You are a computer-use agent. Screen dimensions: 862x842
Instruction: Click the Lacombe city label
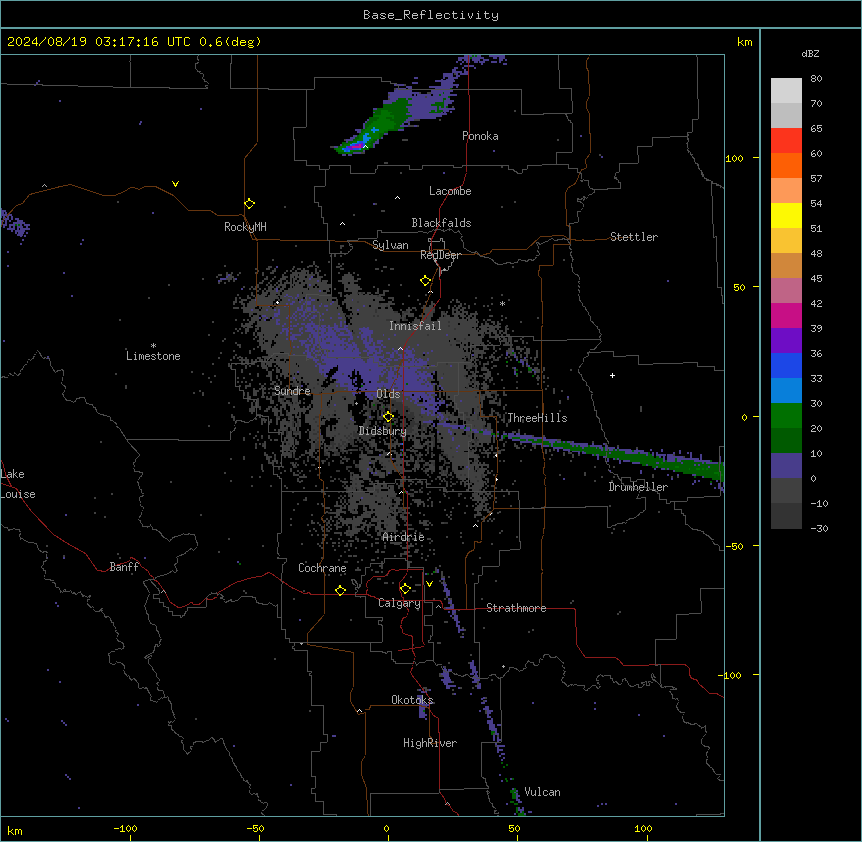pos(450,191)
